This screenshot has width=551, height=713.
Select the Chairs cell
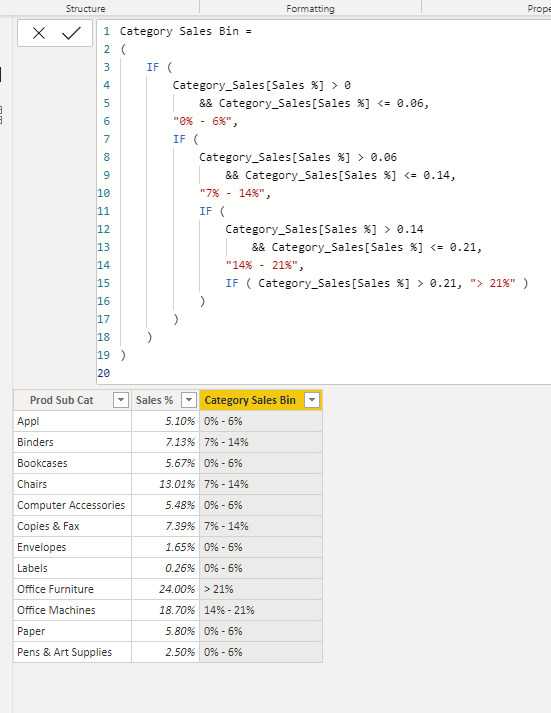[x=72, y=484]
